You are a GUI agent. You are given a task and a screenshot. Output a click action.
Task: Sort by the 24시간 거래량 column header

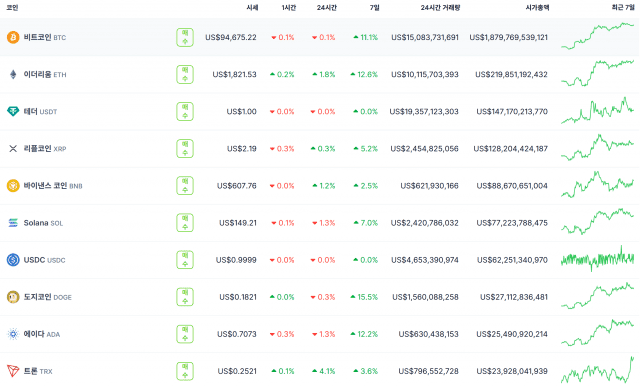pyautogui.click(x=440, y=7)
